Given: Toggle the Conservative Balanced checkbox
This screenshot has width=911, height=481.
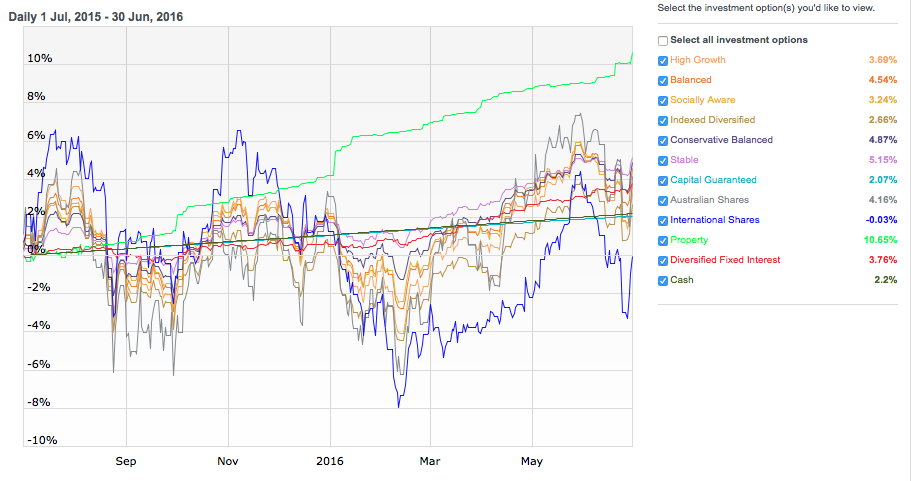Looking at the screenshot, I should click(x=663, y=141).
